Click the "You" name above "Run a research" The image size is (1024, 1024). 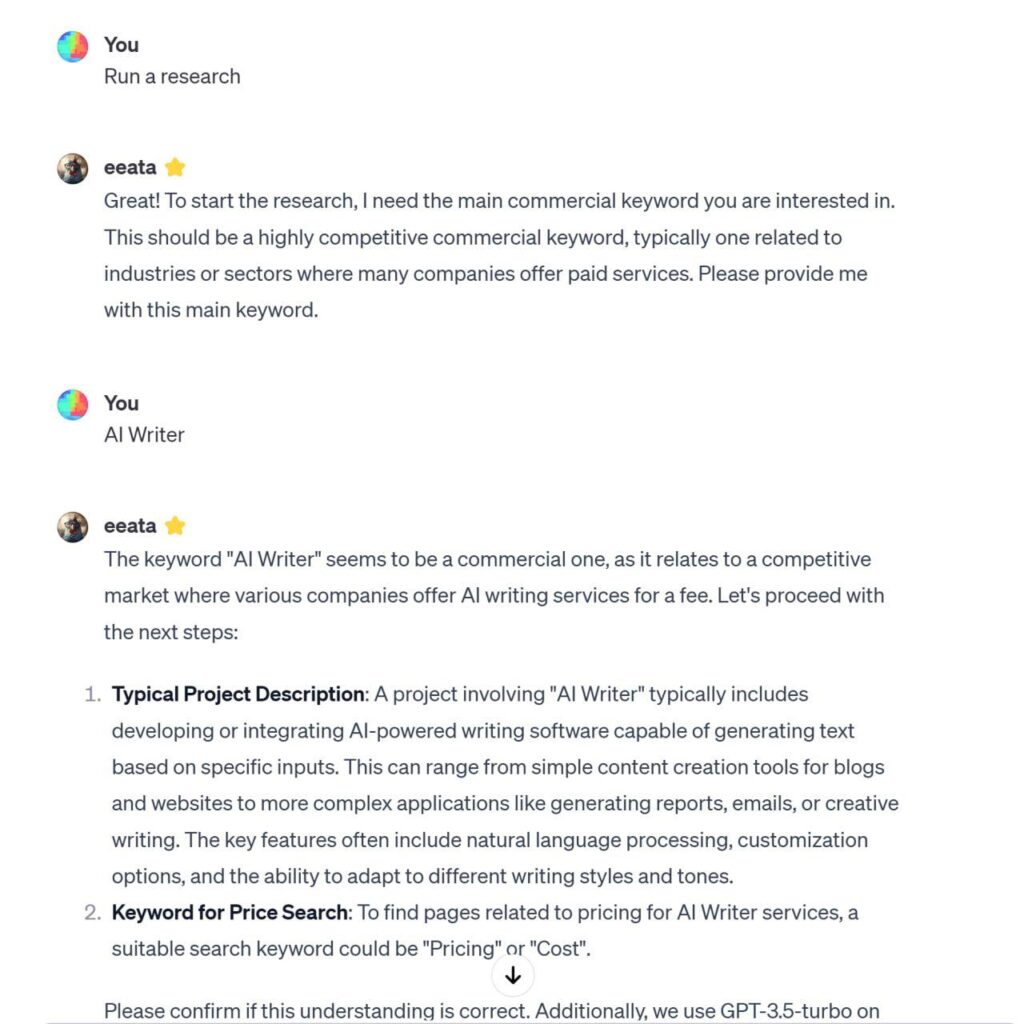point(121,45)
